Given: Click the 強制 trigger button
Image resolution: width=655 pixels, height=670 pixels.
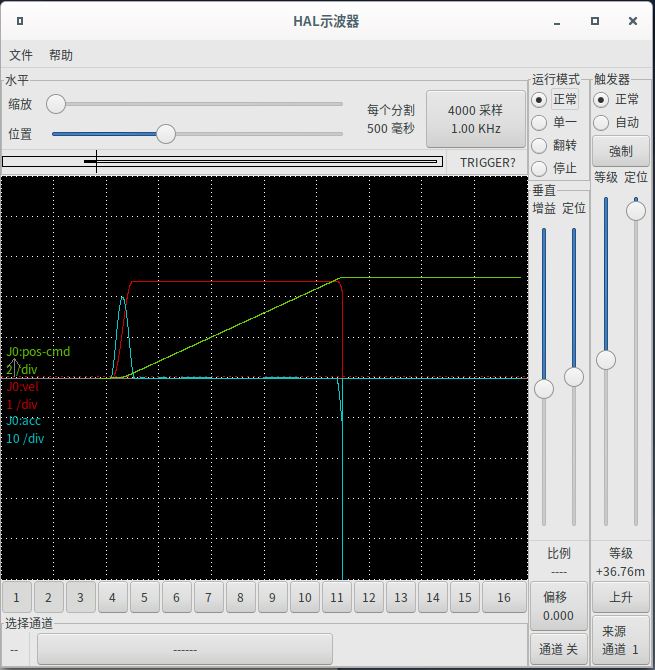Looking at the screenshot, I should pyautogui.click(x=621, y=151).
